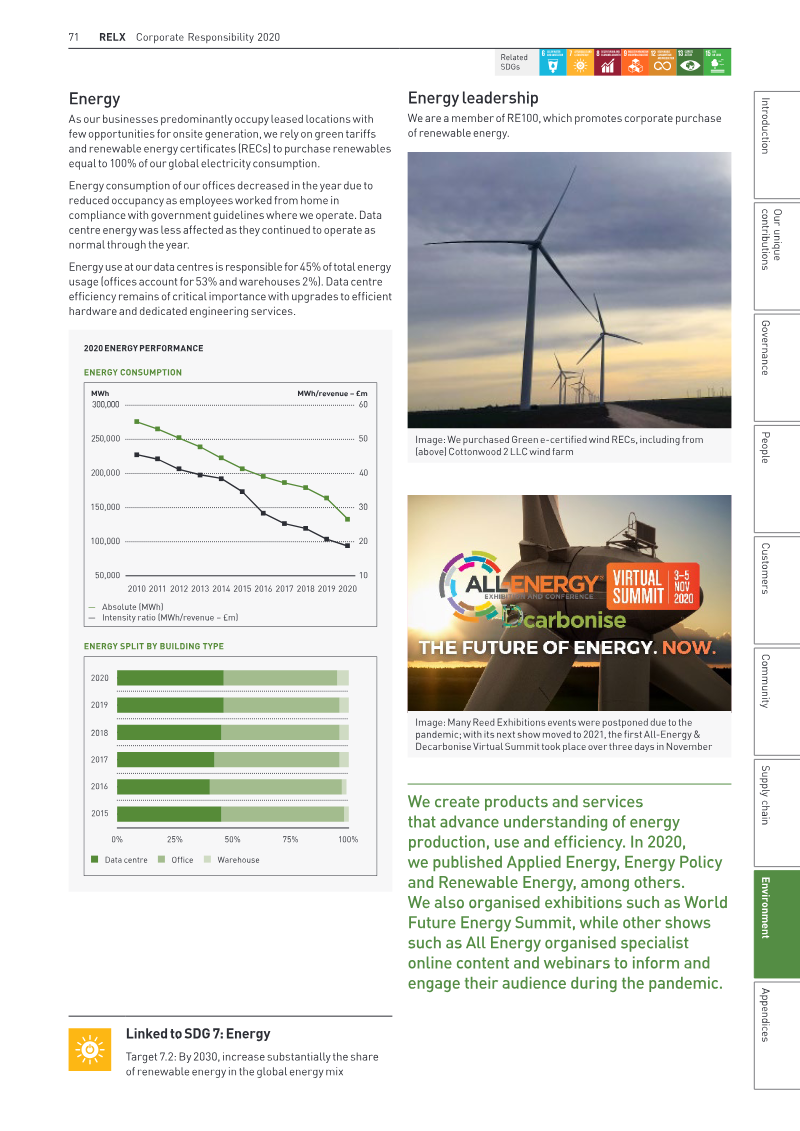Jump to the Customers side tab
The height and width of the screenshot is (1131, 800).
click(777, 589)
